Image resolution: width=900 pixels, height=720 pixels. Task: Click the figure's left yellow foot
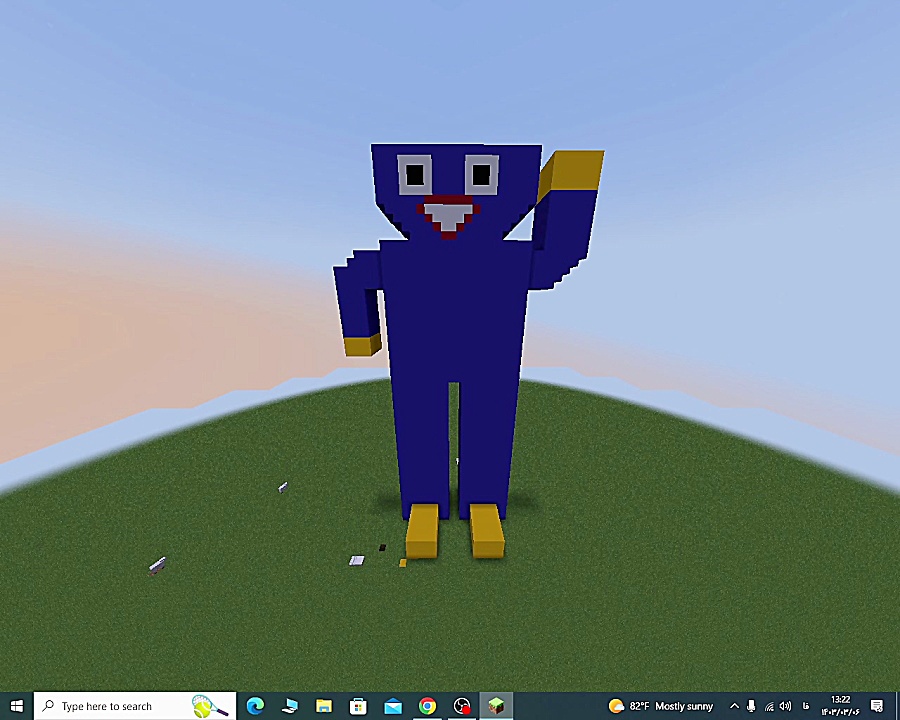pos(423,531)
